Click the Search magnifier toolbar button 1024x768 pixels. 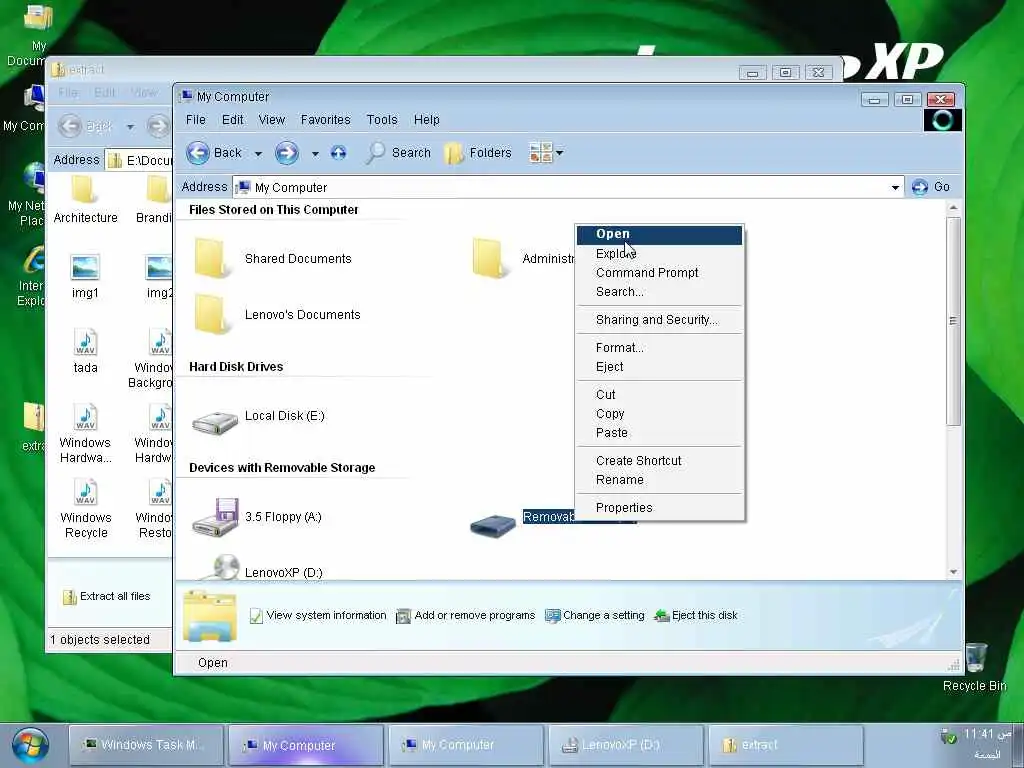(399, 153)
